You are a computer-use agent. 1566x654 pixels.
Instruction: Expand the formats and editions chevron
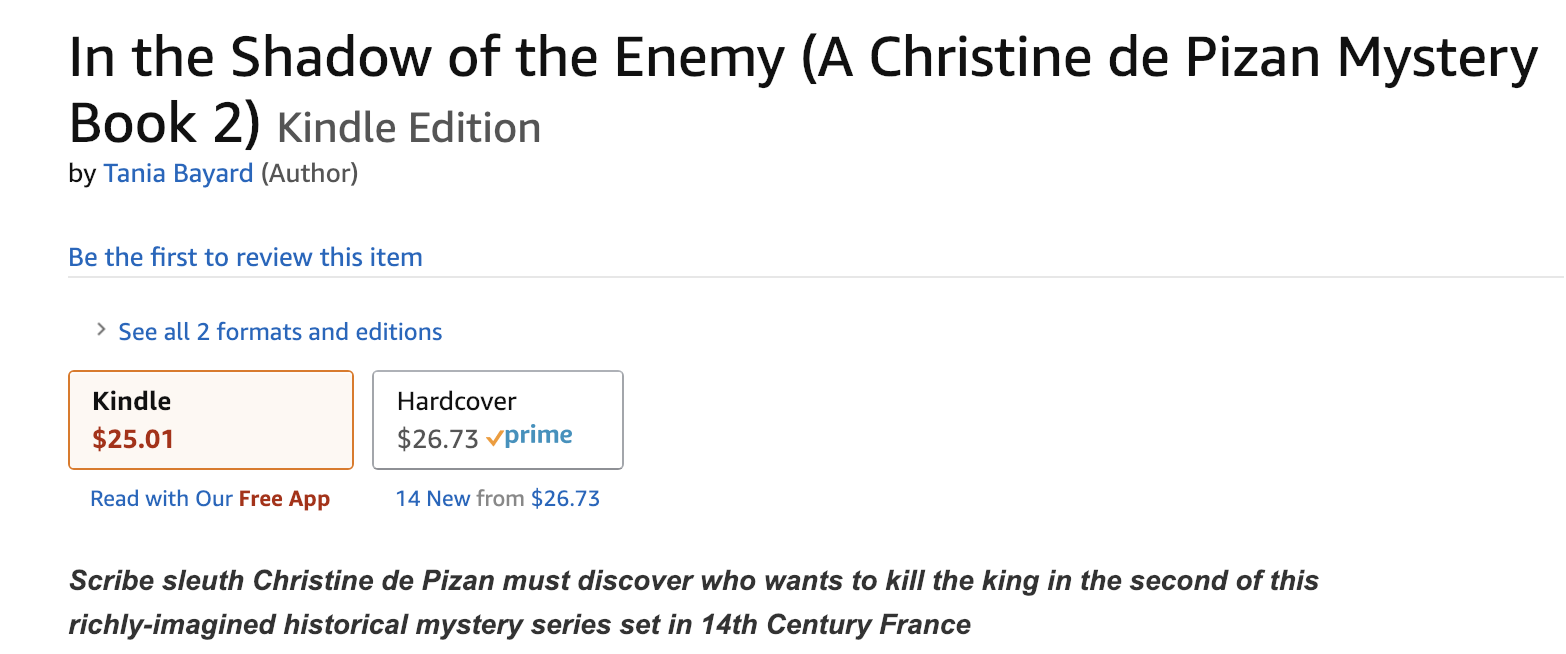(x=101, y=330)
